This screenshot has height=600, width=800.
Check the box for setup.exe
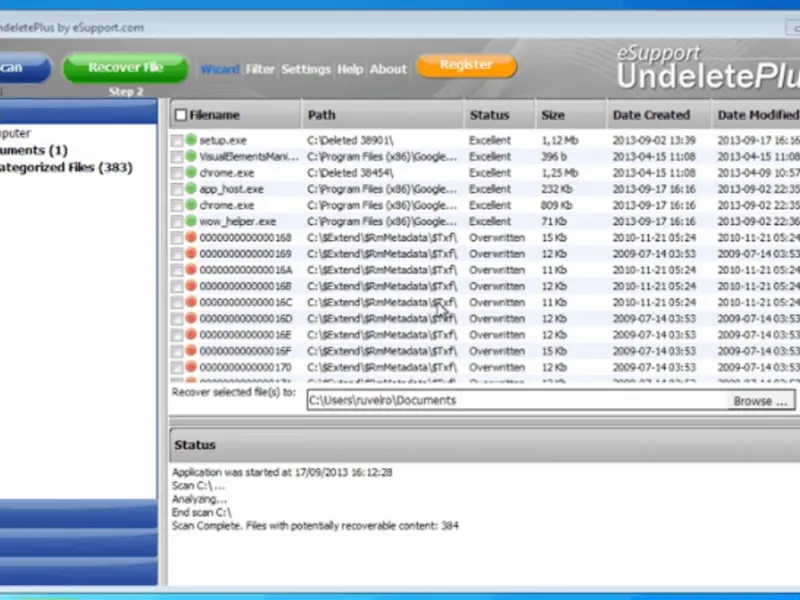coord(177,140)
